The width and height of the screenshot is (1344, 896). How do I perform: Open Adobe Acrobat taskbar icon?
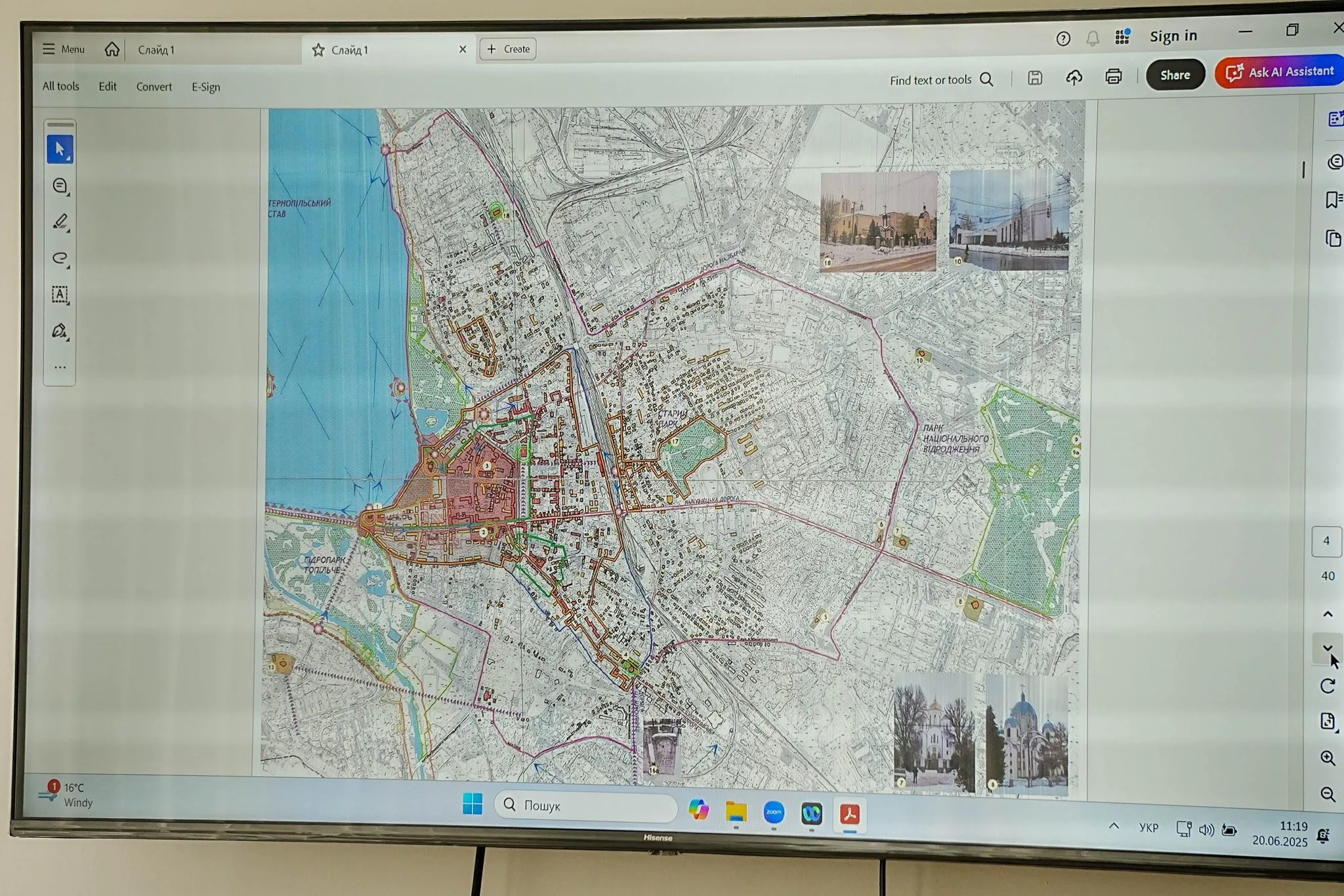[850, 815]
